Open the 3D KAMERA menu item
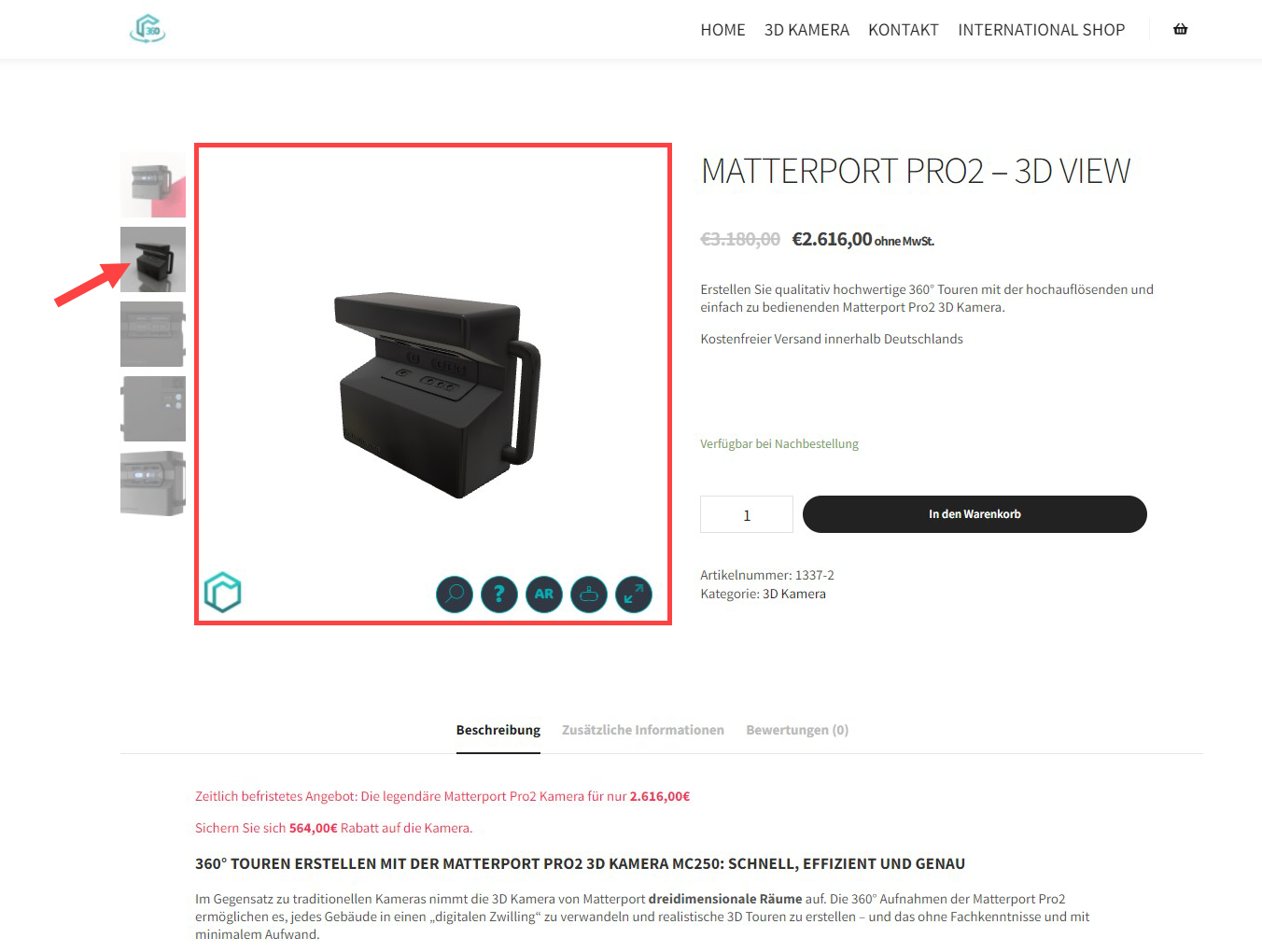 point(806,30)
